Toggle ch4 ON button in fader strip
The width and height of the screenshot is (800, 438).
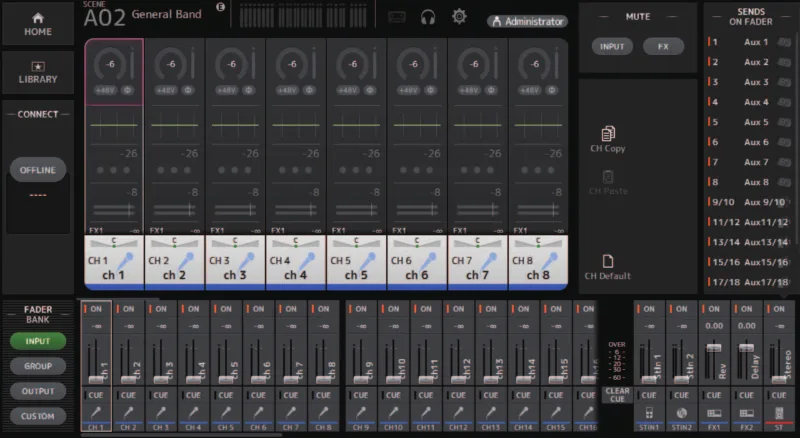[x=193, y=309]
